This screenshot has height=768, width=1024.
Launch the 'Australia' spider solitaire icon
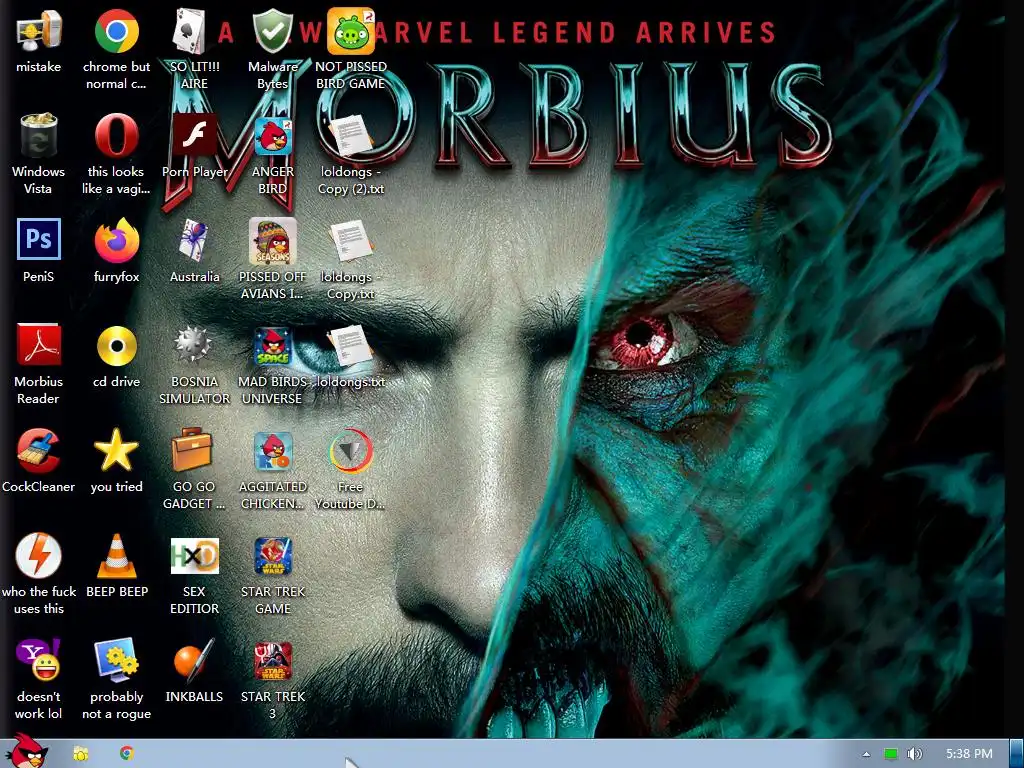pyautogui.click(x=194, y=240)
